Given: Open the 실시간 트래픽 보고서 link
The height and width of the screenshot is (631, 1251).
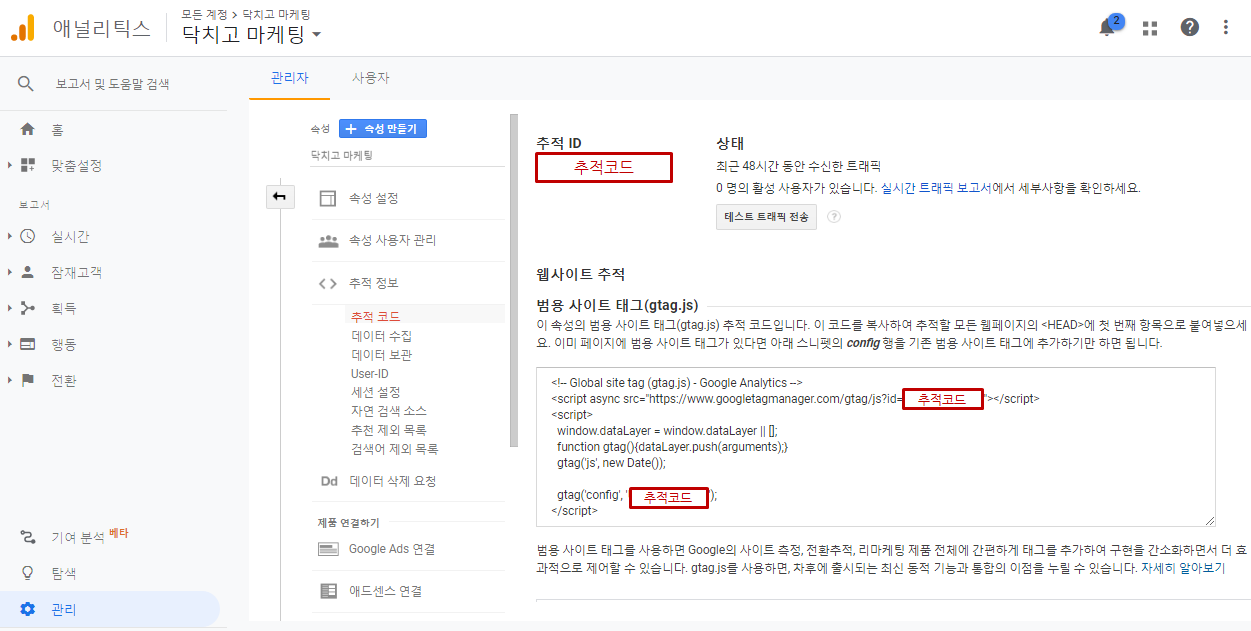Looking at the screenshot, I should point(939,188).
